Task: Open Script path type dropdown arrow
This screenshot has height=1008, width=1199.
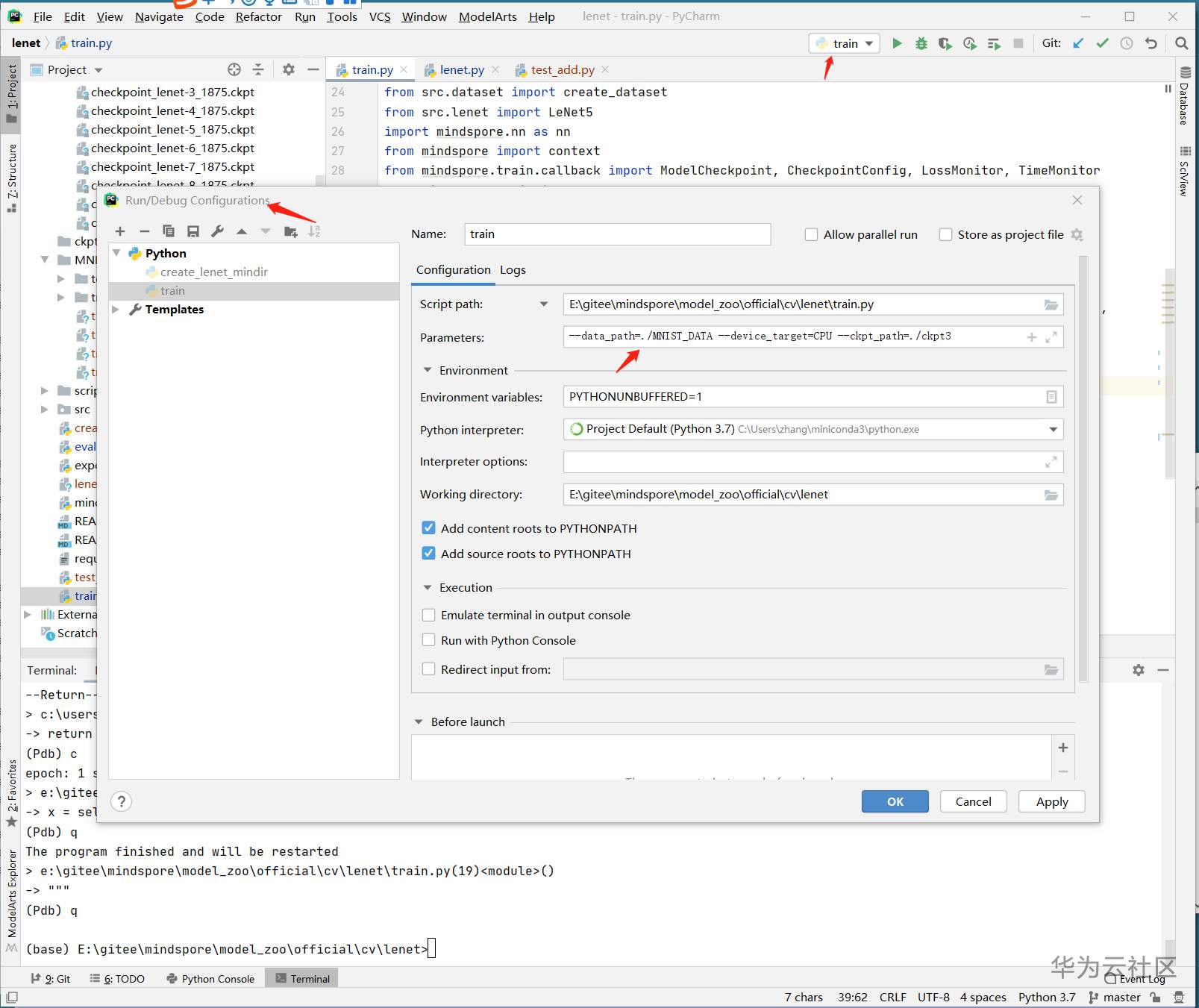Action: (544, 304)
